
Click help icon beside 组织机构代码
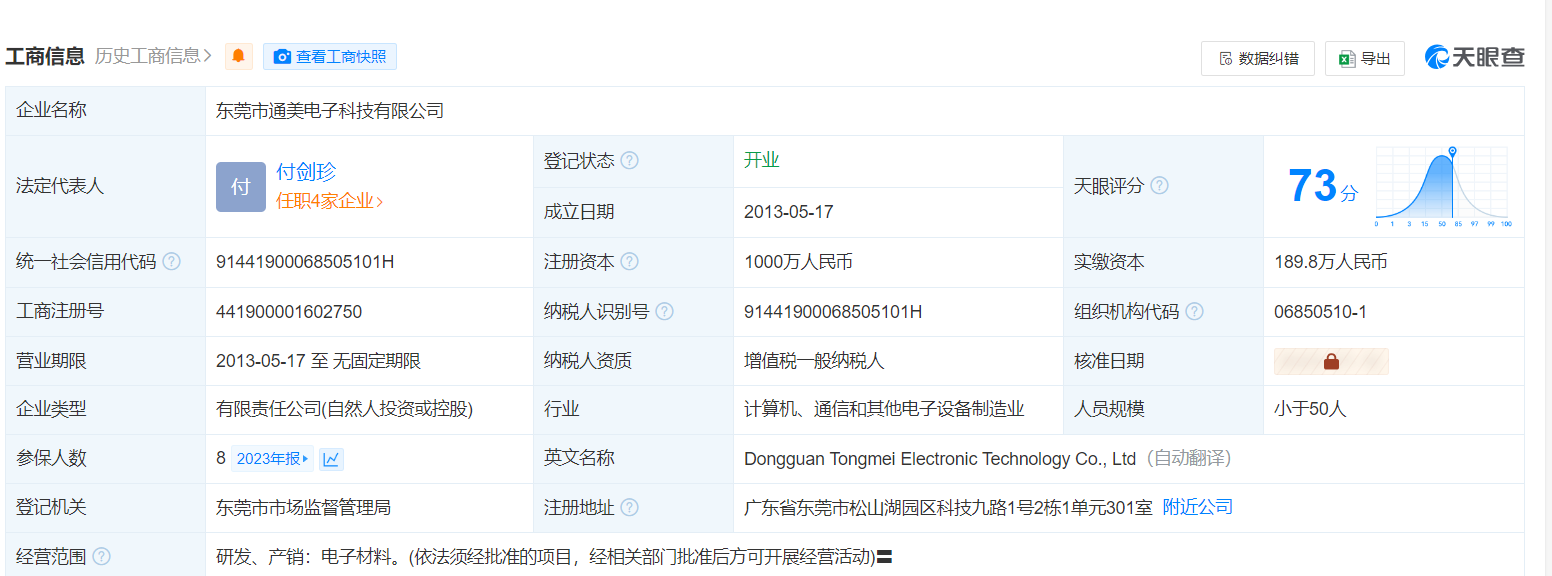pos(1194,312)
